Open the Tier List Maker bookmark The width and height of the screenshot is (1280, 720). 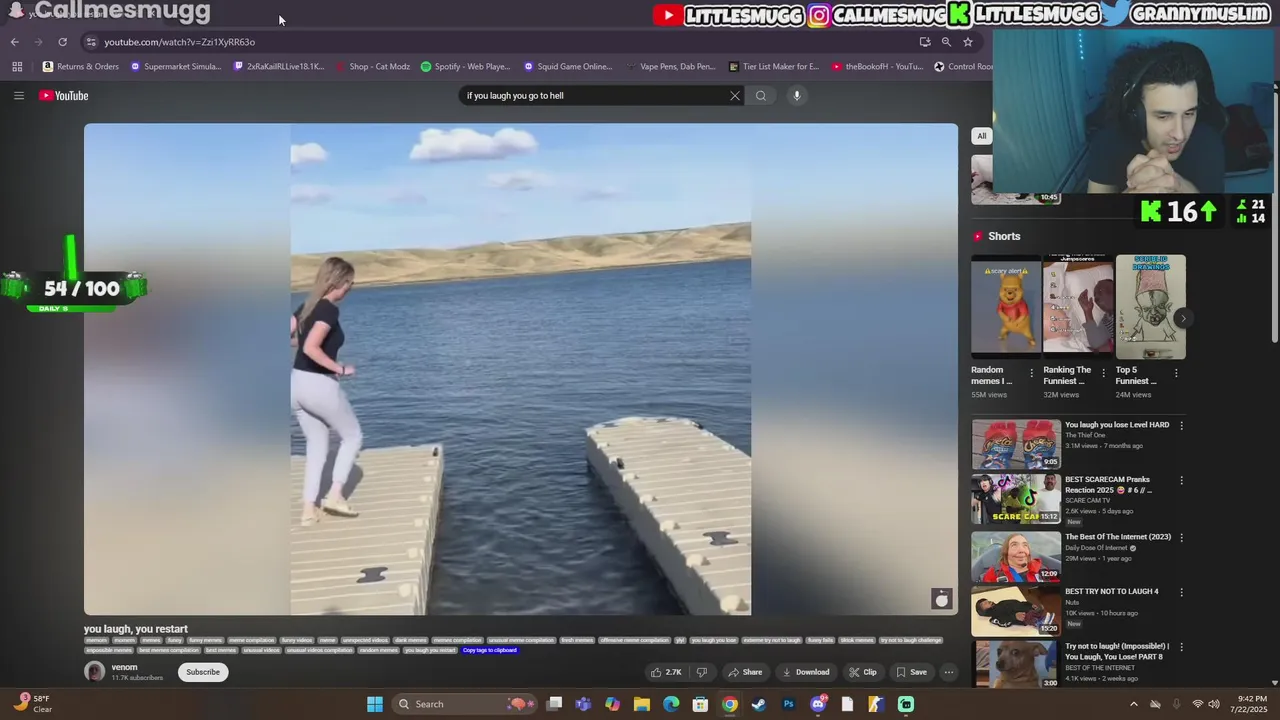(774, 66)
